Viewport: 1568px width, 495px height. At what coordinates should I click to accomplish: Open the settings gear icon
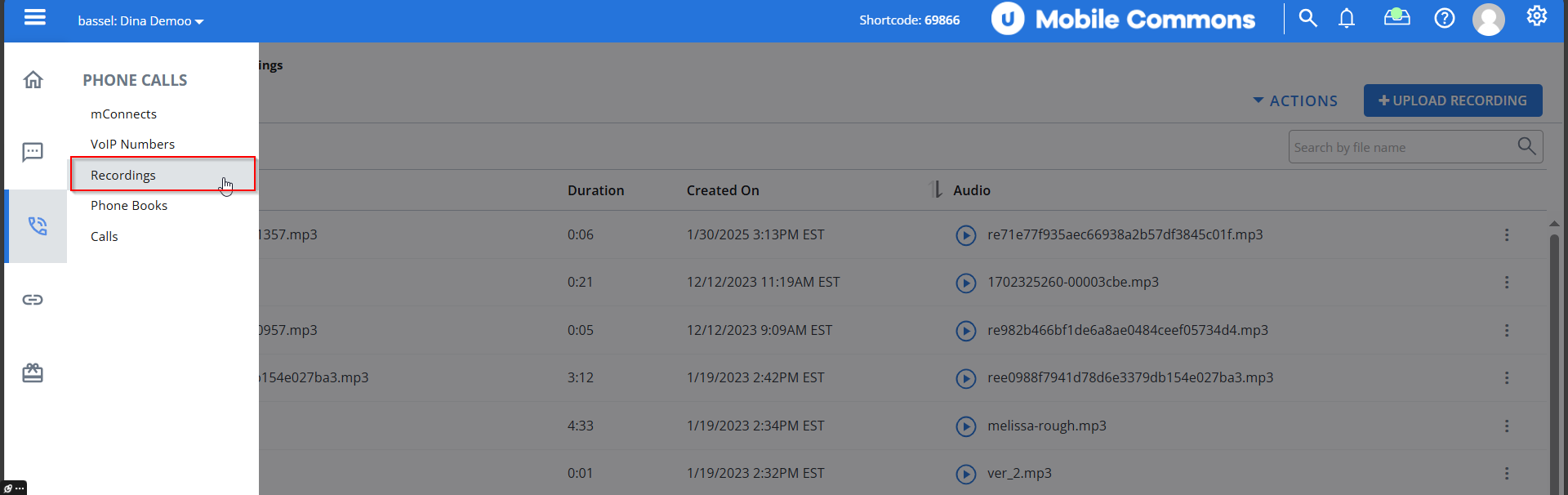[1536, 16]
